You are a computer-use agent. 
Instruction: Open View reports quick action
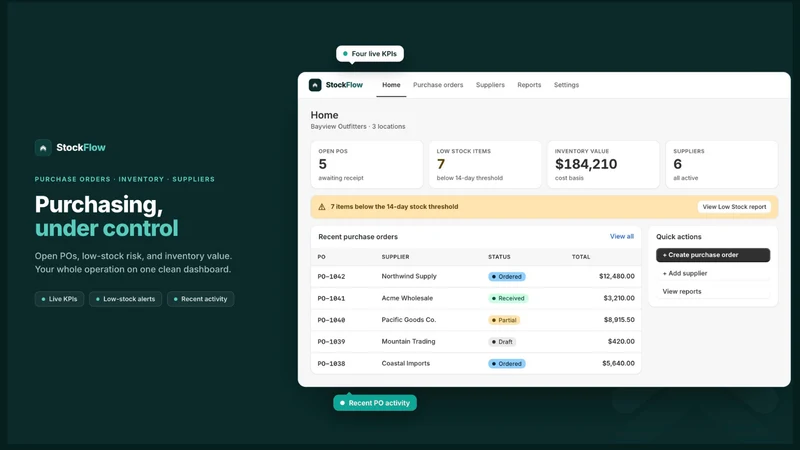713,291
